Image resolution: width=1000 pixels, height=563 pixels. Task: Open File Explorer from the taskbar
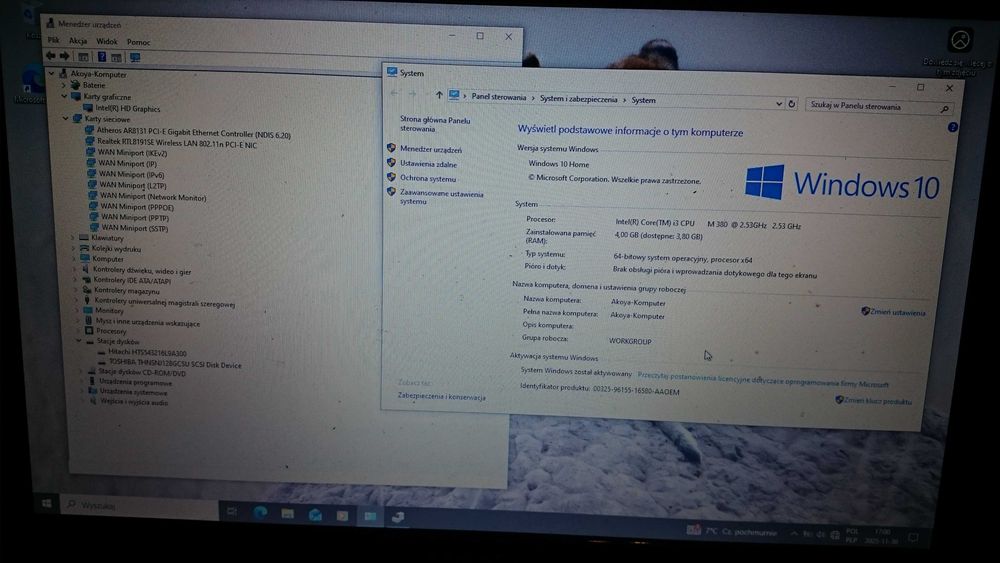(x=288, y=513)
